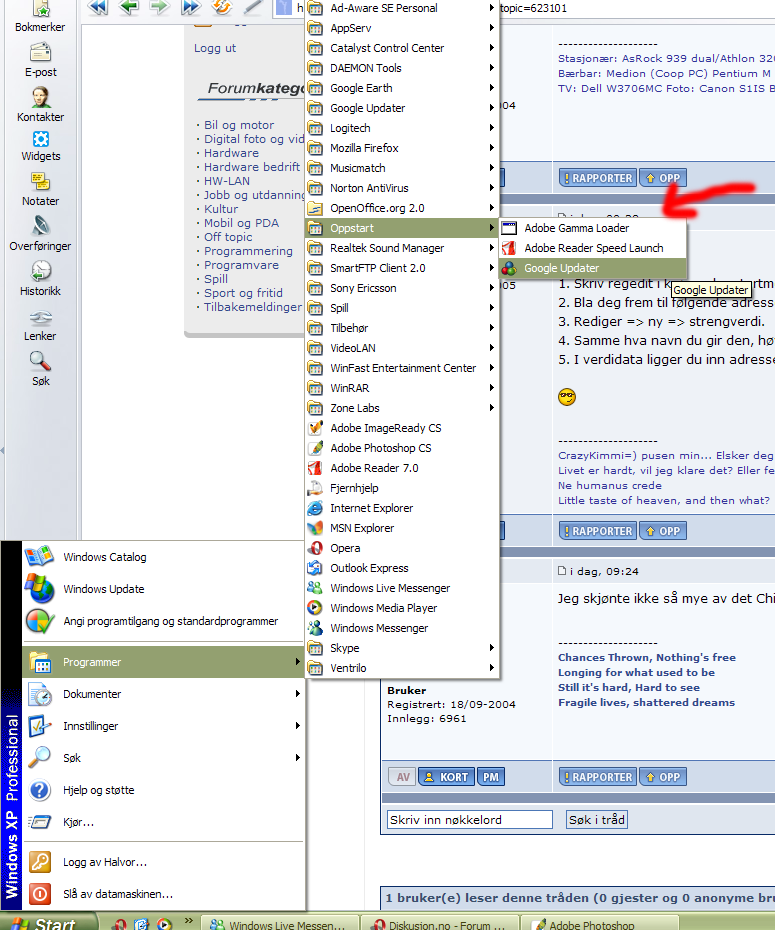Select Adobe Gamma Loader startup item

tap(593, 228)
